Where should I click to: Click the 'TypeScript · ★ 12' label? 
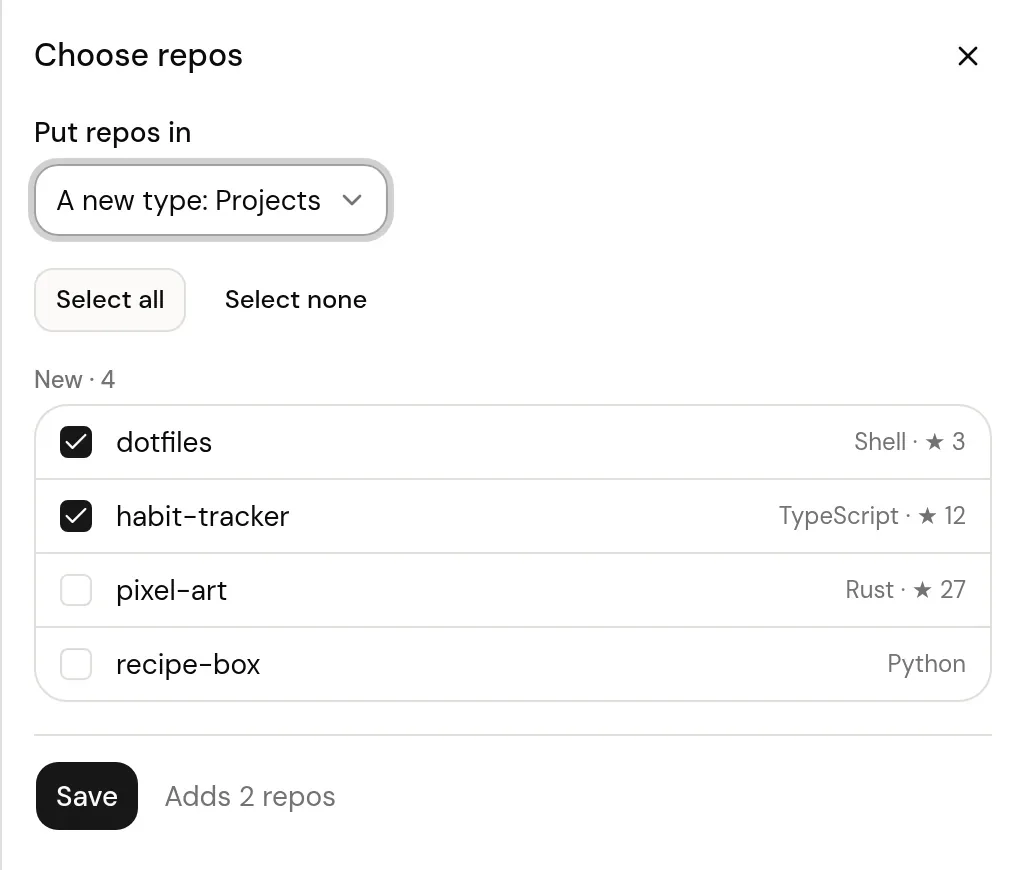click(x=872, y=516)
